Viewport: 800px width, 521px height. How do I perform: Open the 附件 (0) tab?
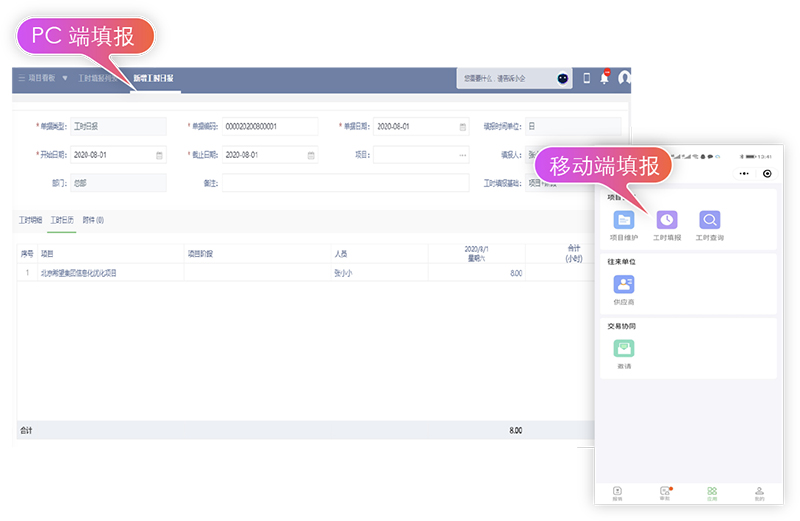[93, 220]
